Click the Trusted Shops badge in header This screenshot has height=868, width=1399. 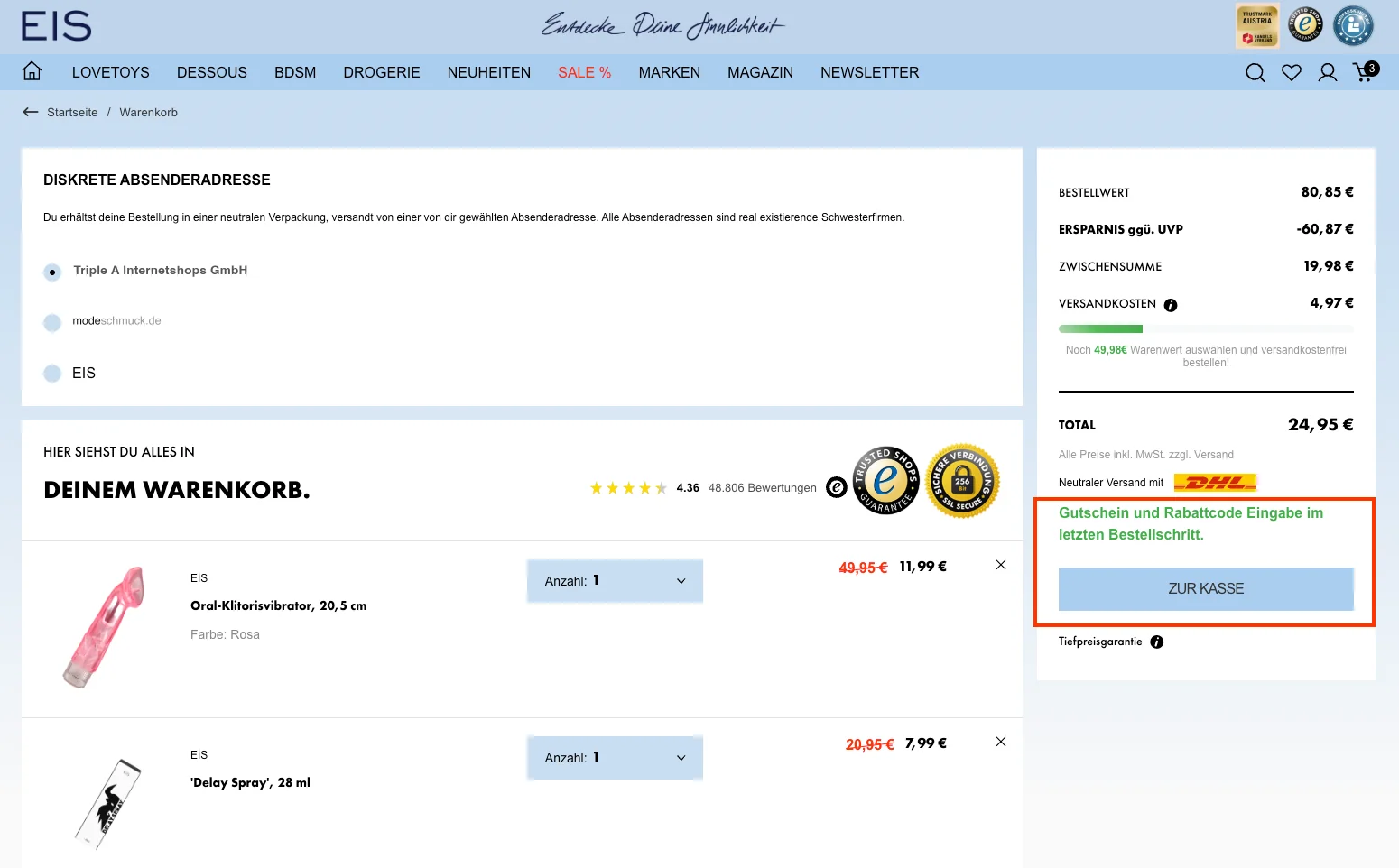[x=1305, y=24]
